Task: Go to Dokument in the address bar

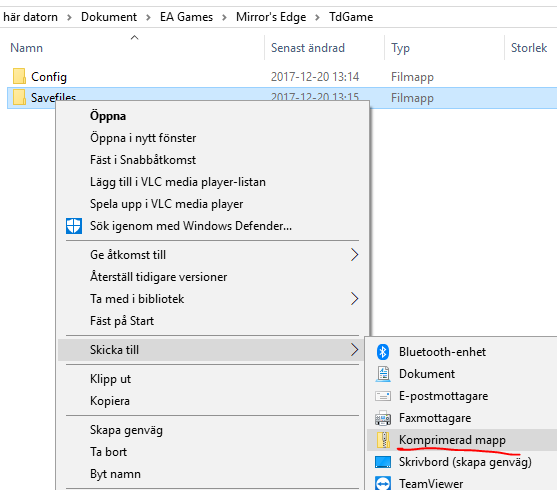Action: [109, 17]
